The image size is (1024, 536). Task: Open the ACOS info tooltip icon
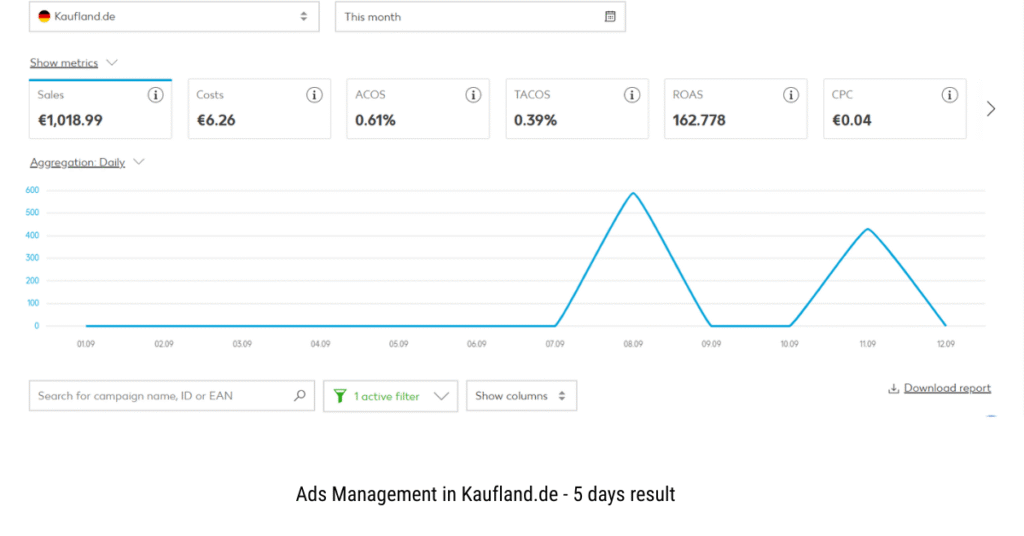click(x=473, y=95)
